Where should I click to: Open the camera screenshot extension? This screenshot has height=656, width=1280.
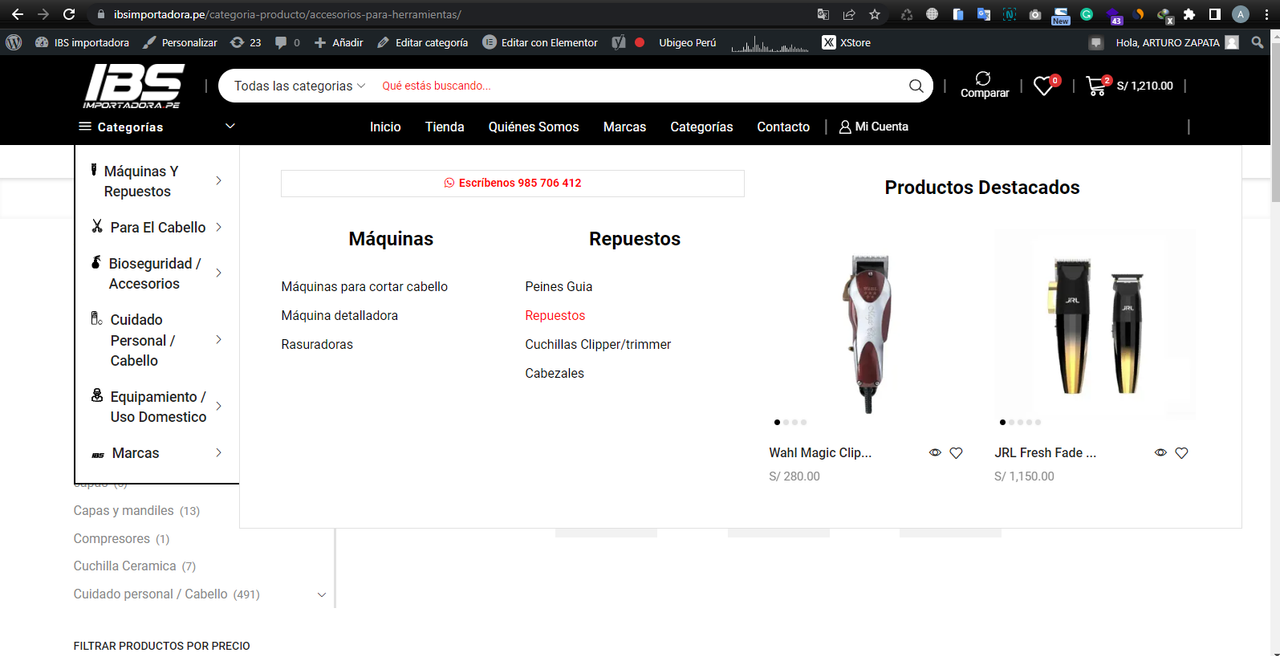click(x=1035, y=14)
